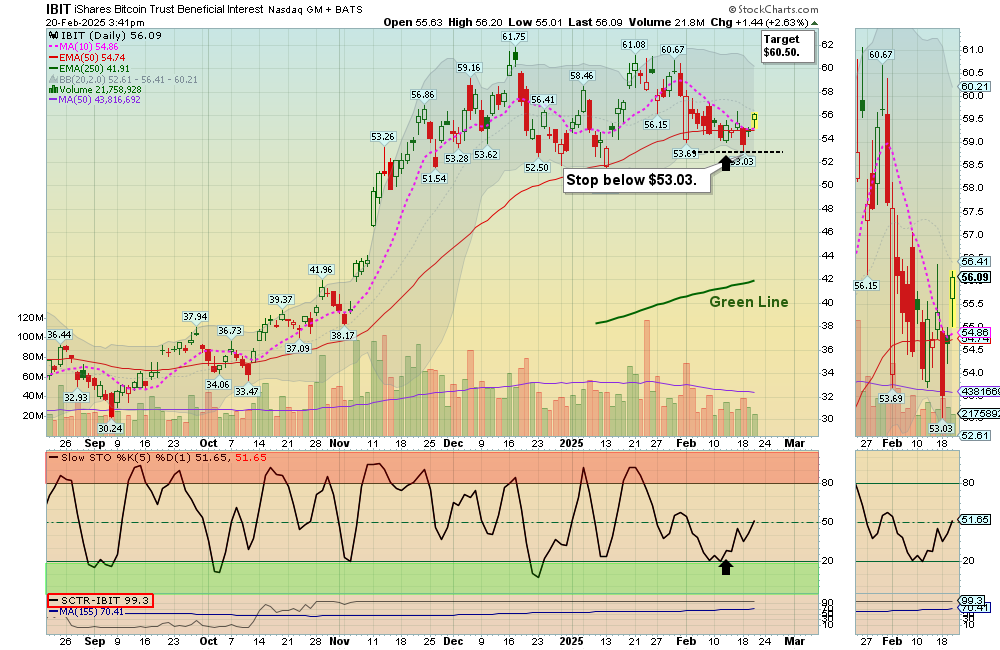Click the 32.93 price label
The image size is (1000, 650).
point(76,397)
